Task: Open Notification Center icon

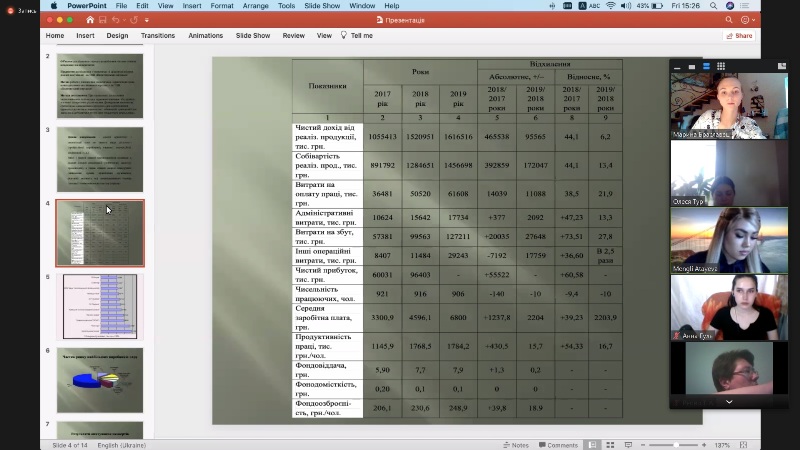Action: (745, 6)
